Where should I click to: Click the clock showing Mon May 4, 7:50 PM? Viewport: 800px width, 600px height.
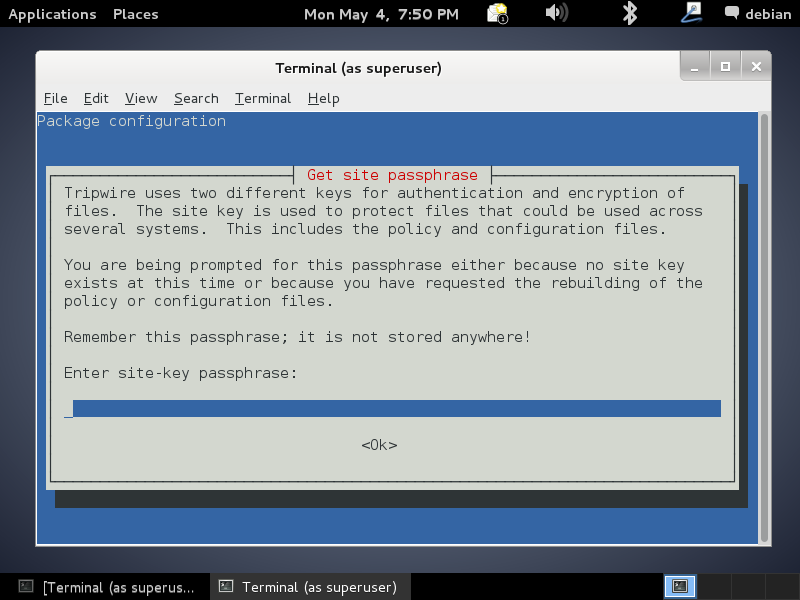tap(381, 14)
